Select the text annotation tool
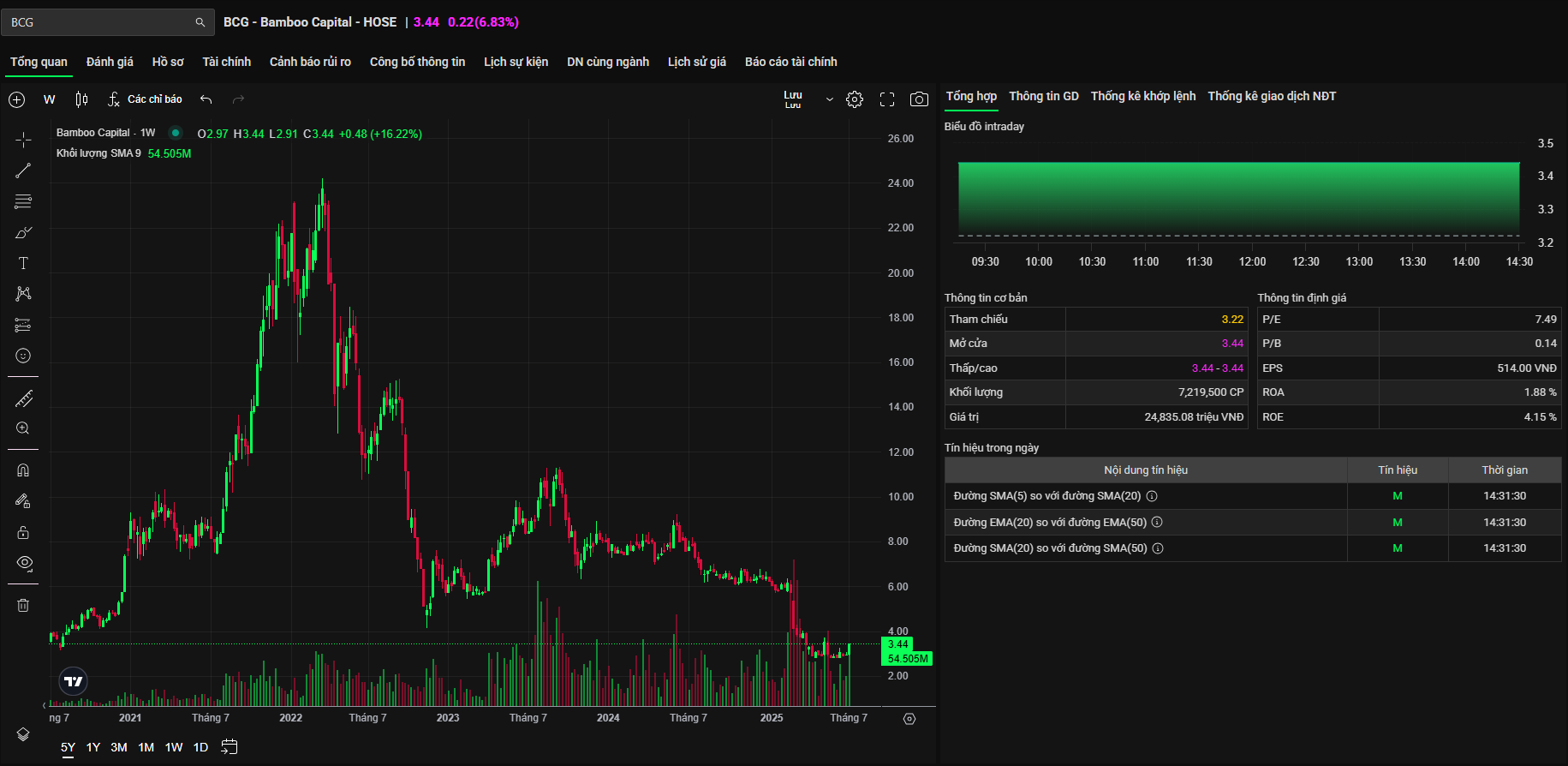The image size is (1568, 766). [x=23, y=263]
